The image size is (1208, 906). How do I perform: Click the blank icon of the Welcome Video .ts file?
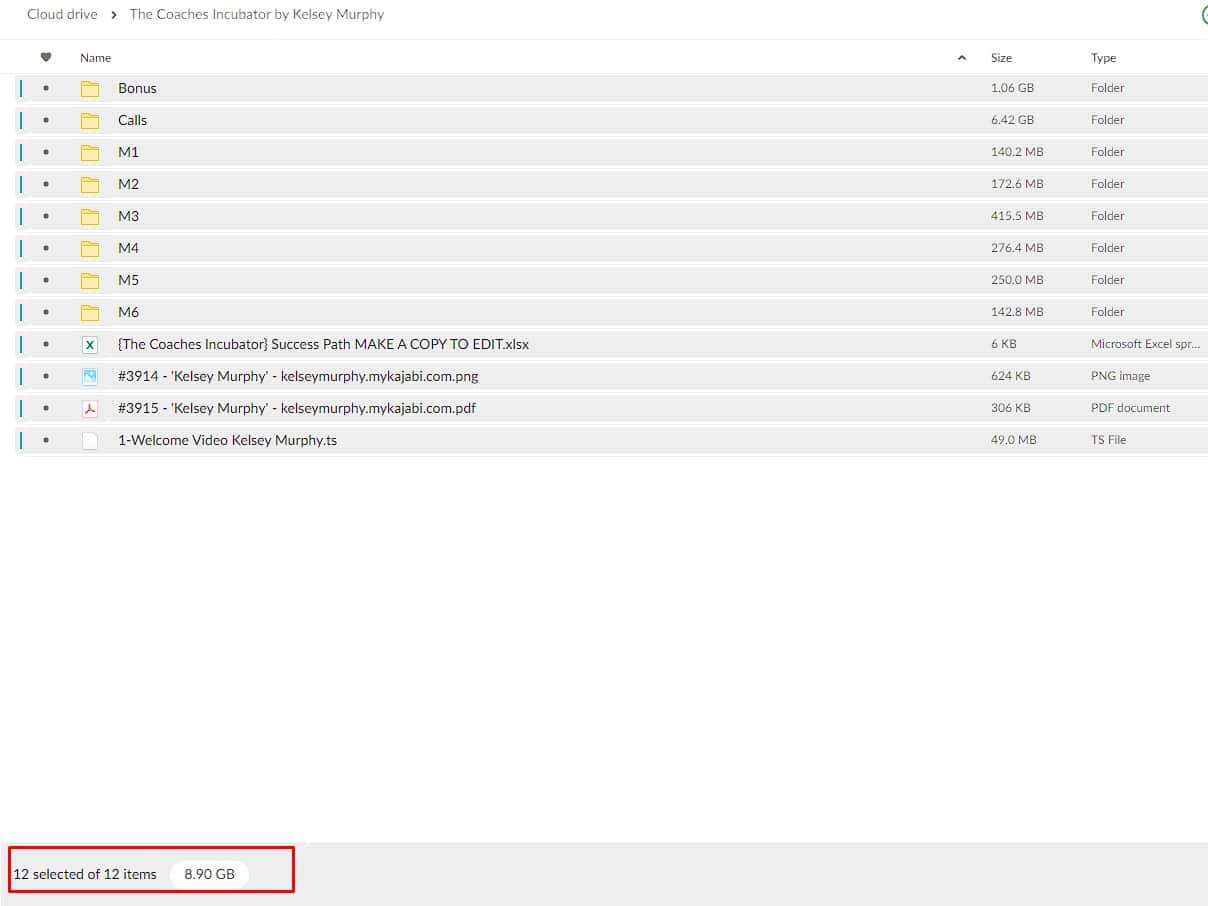(90, 440)
